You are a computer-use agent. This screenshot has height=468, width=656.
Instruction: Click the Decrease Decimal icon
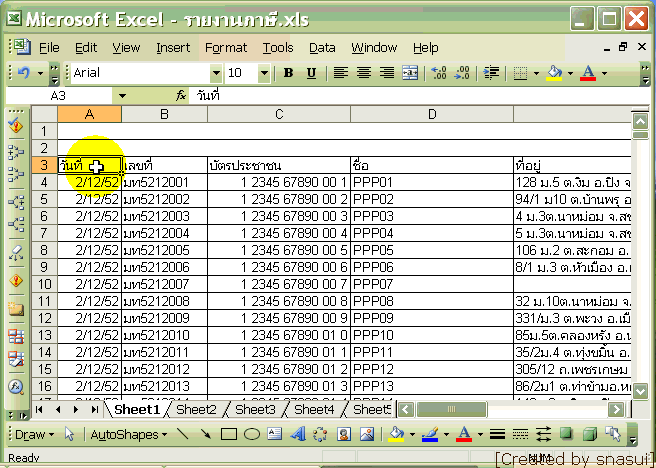click(x=462, y=73)
